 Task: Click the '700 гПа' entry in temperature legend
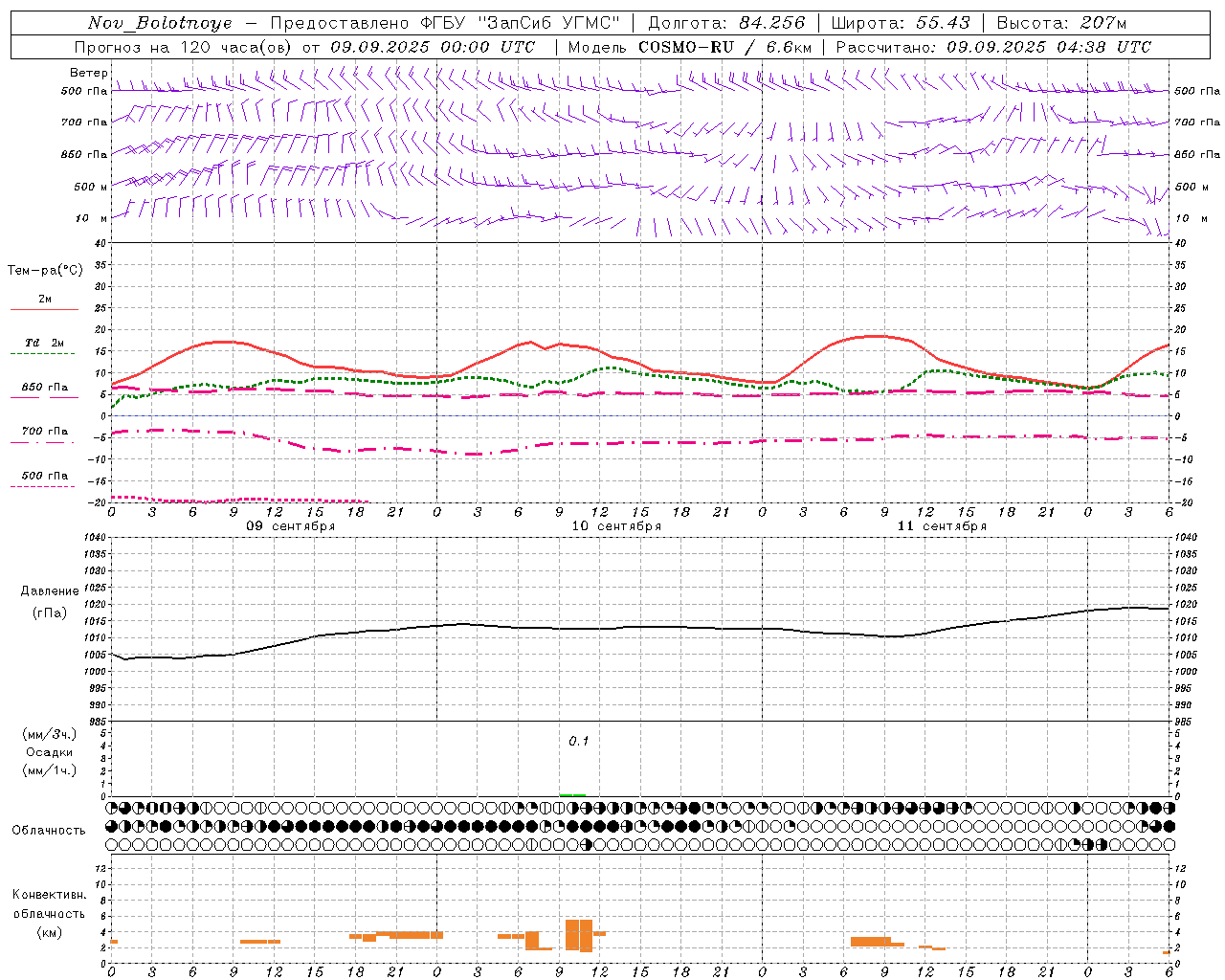click(x=44, y=431)
